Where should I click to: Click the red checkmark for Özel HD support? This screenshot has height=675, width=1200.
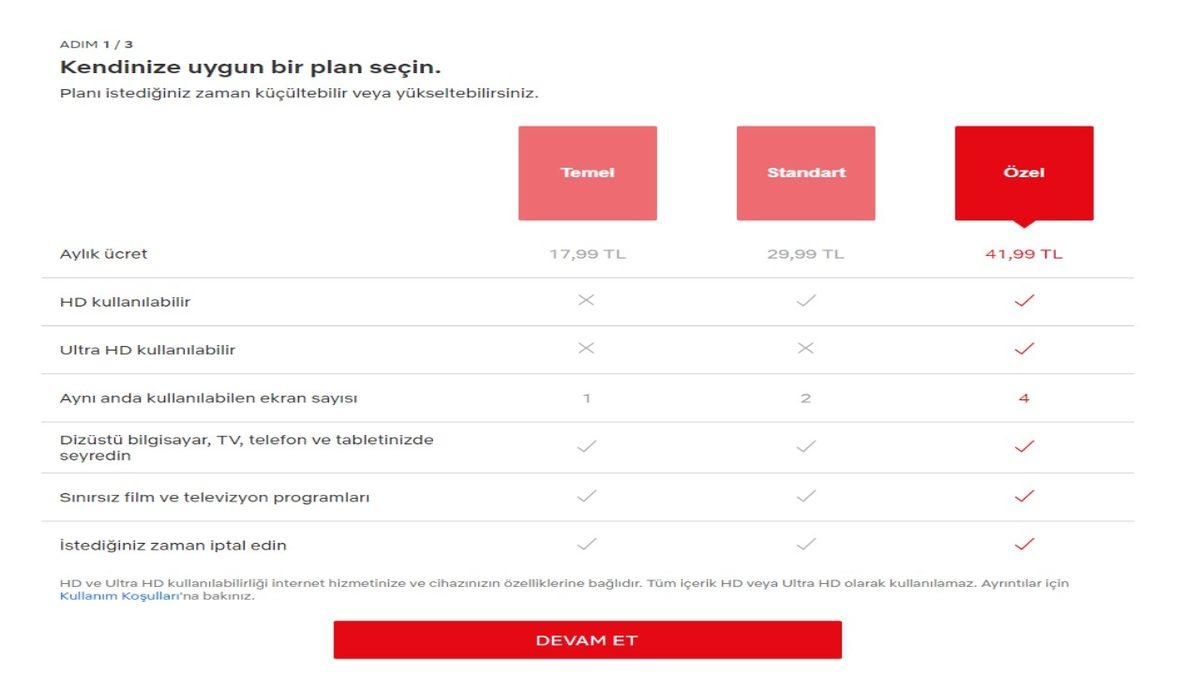coord(1024,301)
